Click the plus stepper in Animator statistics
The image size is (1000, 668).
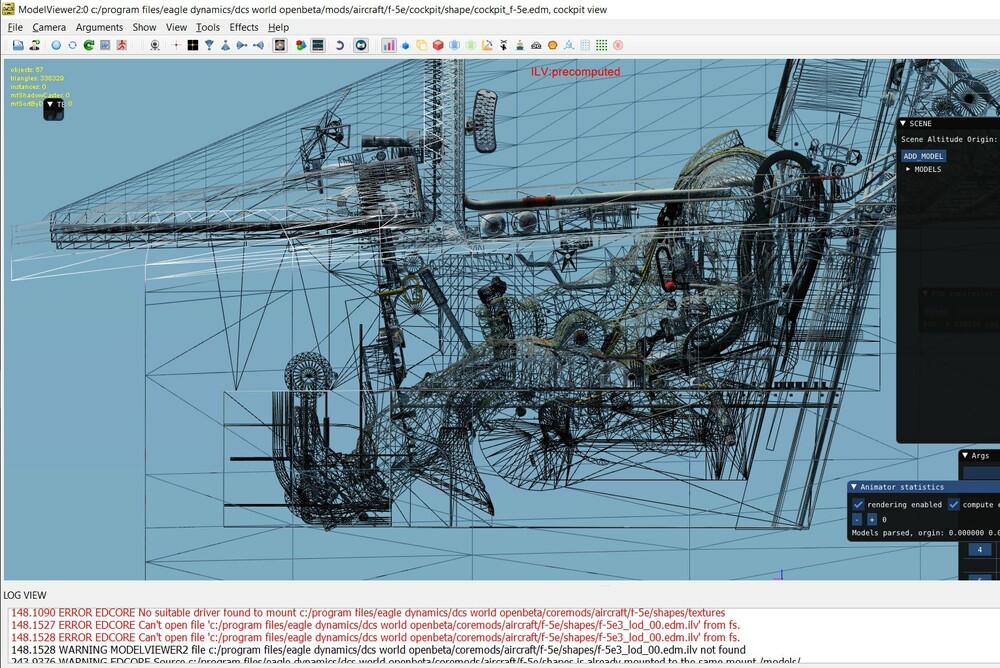click(871, 520)
